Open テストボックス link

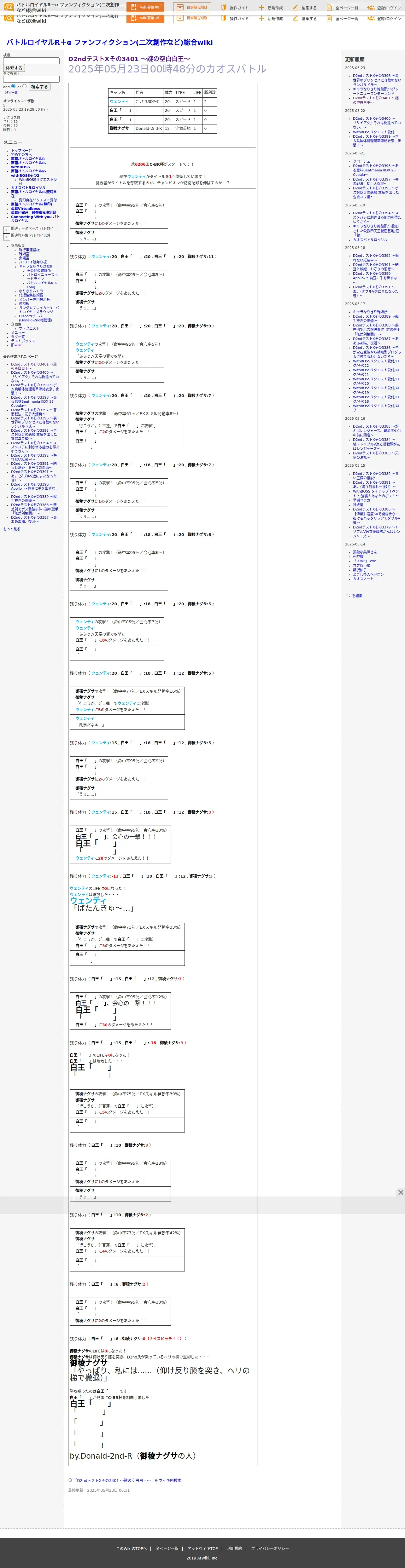(22, 341)
